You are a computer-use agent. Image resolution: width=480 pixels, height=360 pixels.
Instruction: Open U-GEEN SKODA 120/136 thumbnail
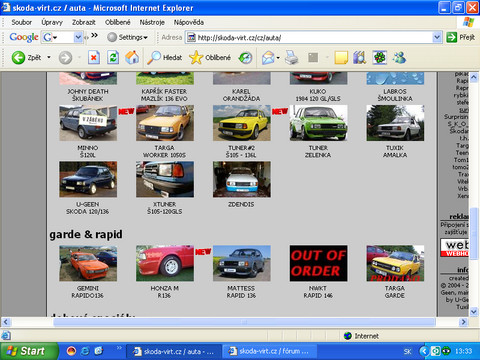pyautogui.click(x=88, y=179)
